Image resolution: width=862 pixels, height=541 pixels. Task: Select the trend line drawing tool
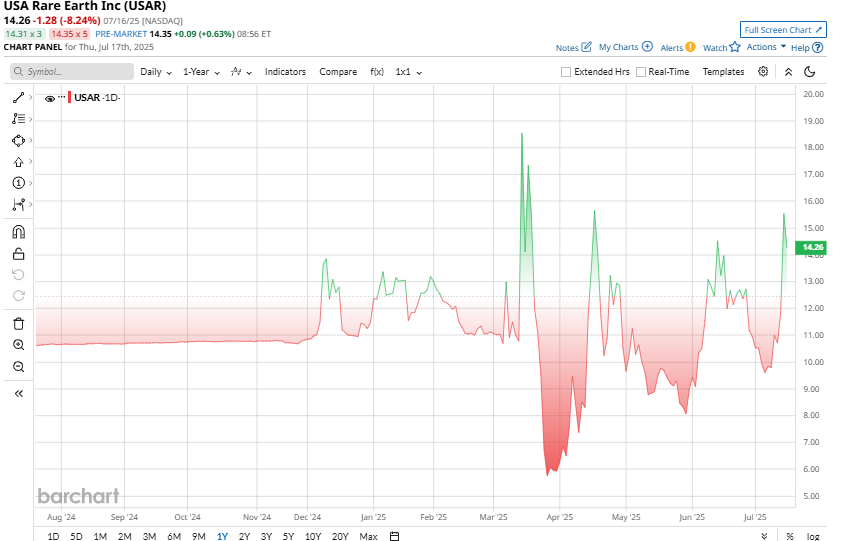tap(18, 98)
